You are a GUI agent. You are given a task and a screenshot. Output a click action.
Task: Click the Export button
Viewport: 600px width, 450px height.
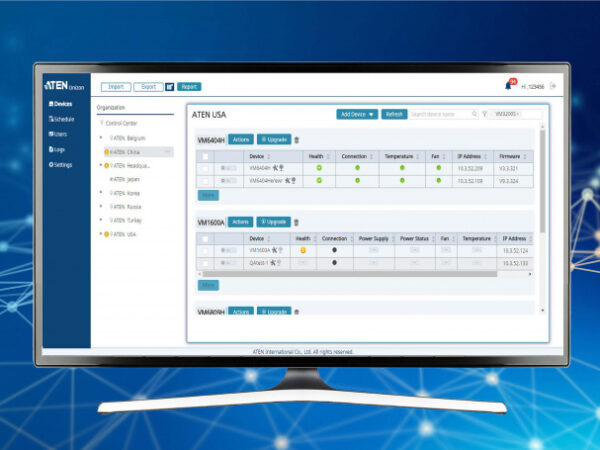click(x=148, y=87)
